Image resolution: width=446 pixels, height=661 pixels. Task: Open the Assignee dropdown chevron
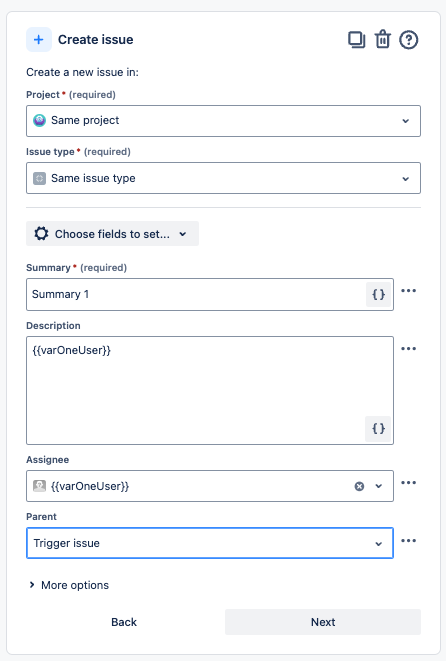[x=379, y=486]
